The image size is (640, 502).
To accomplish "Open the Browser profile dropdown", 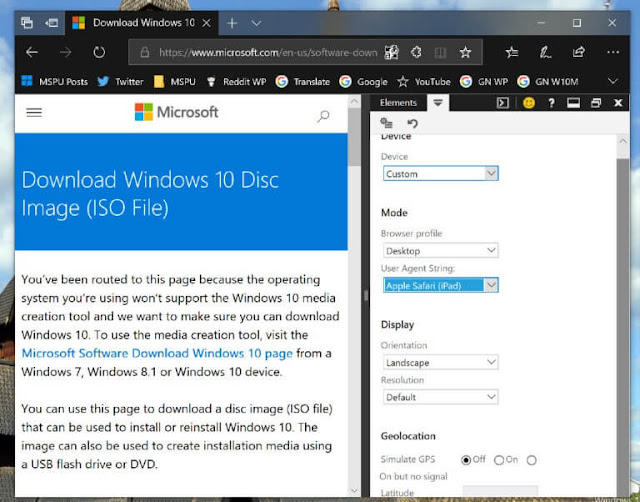I will click(441, 251).
